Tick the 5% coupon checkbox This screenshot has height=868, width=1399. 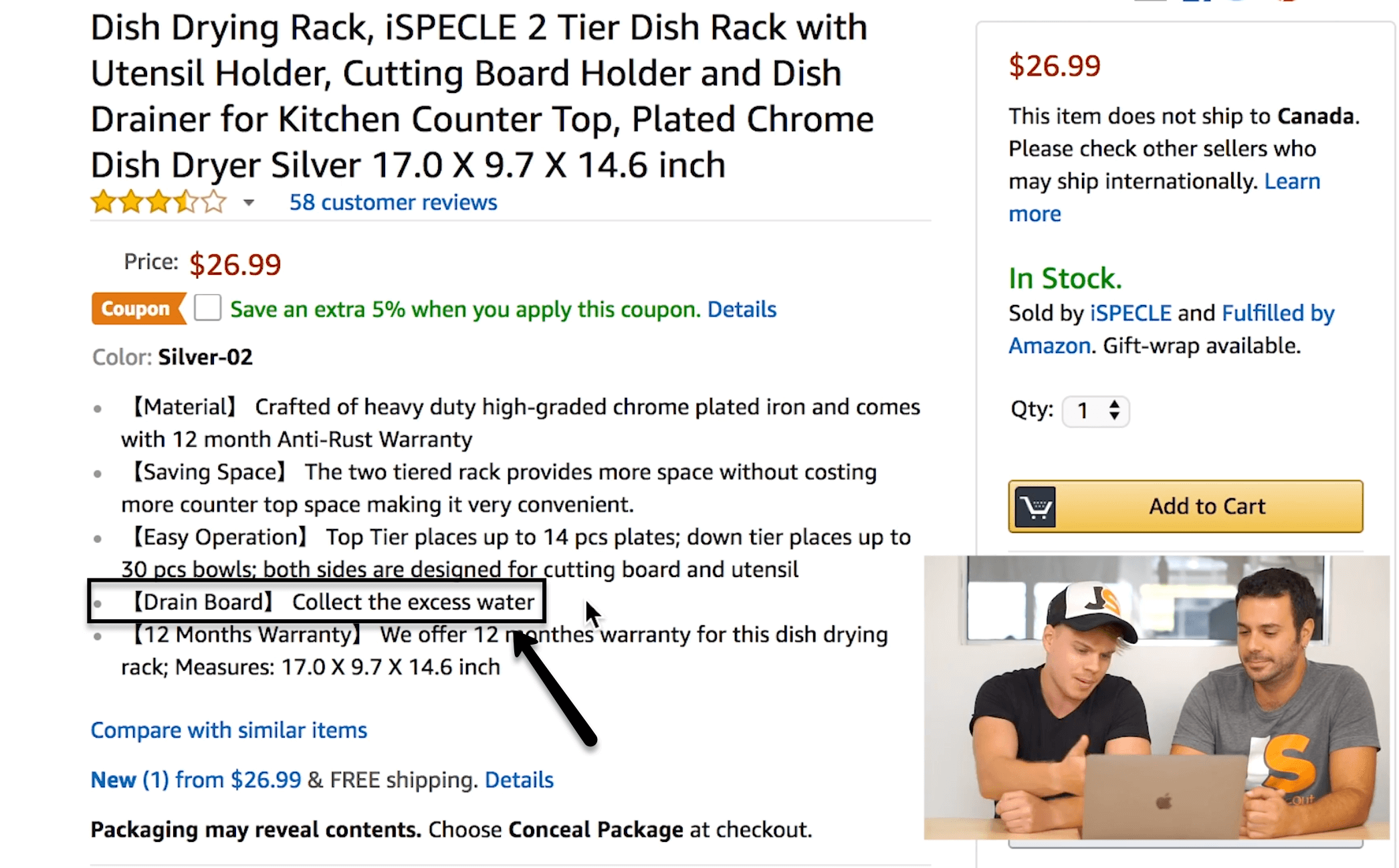[x=208, y=308]
